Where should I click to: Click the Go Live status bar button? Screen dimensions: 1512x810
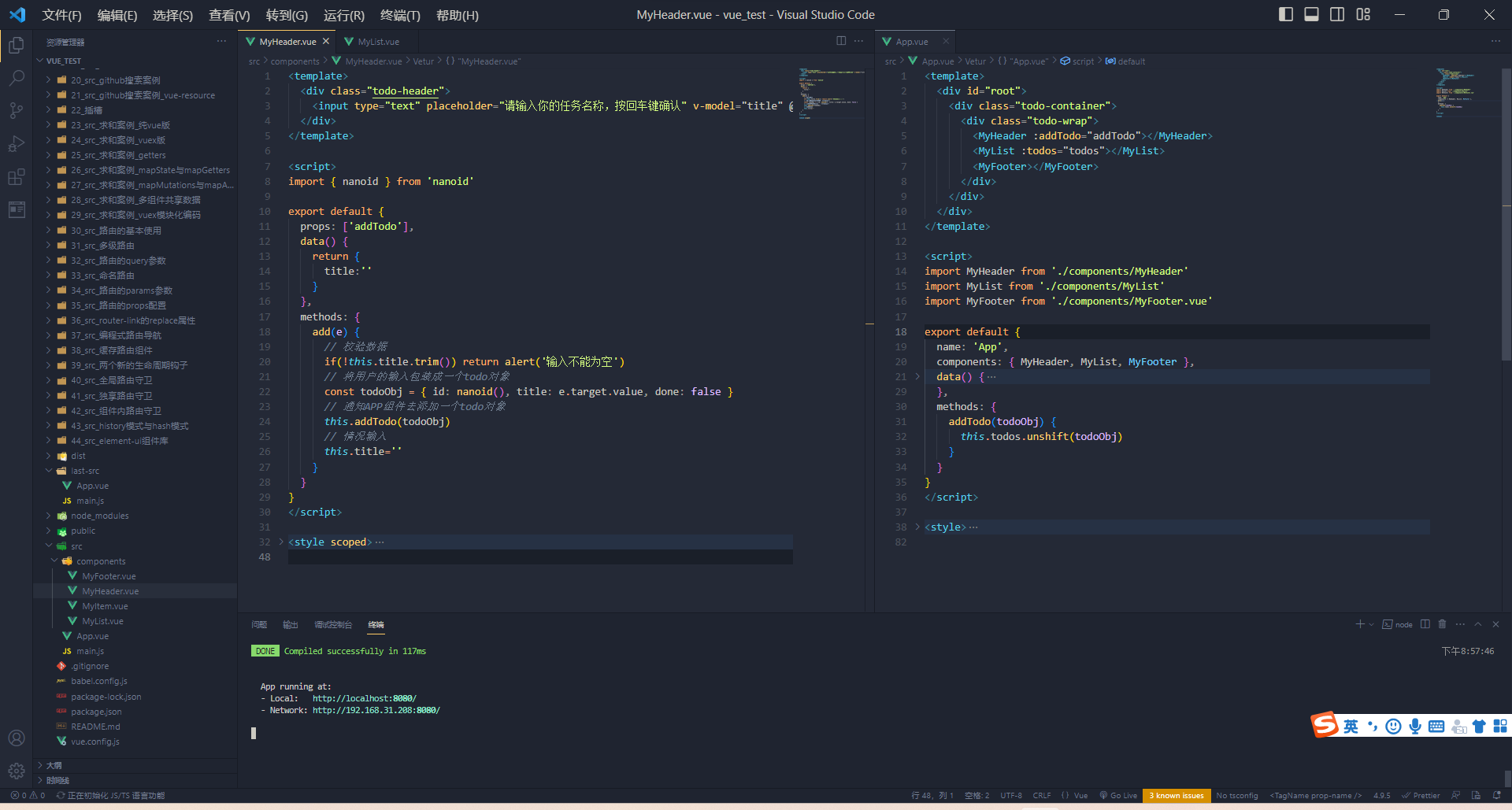(1118, 795)
